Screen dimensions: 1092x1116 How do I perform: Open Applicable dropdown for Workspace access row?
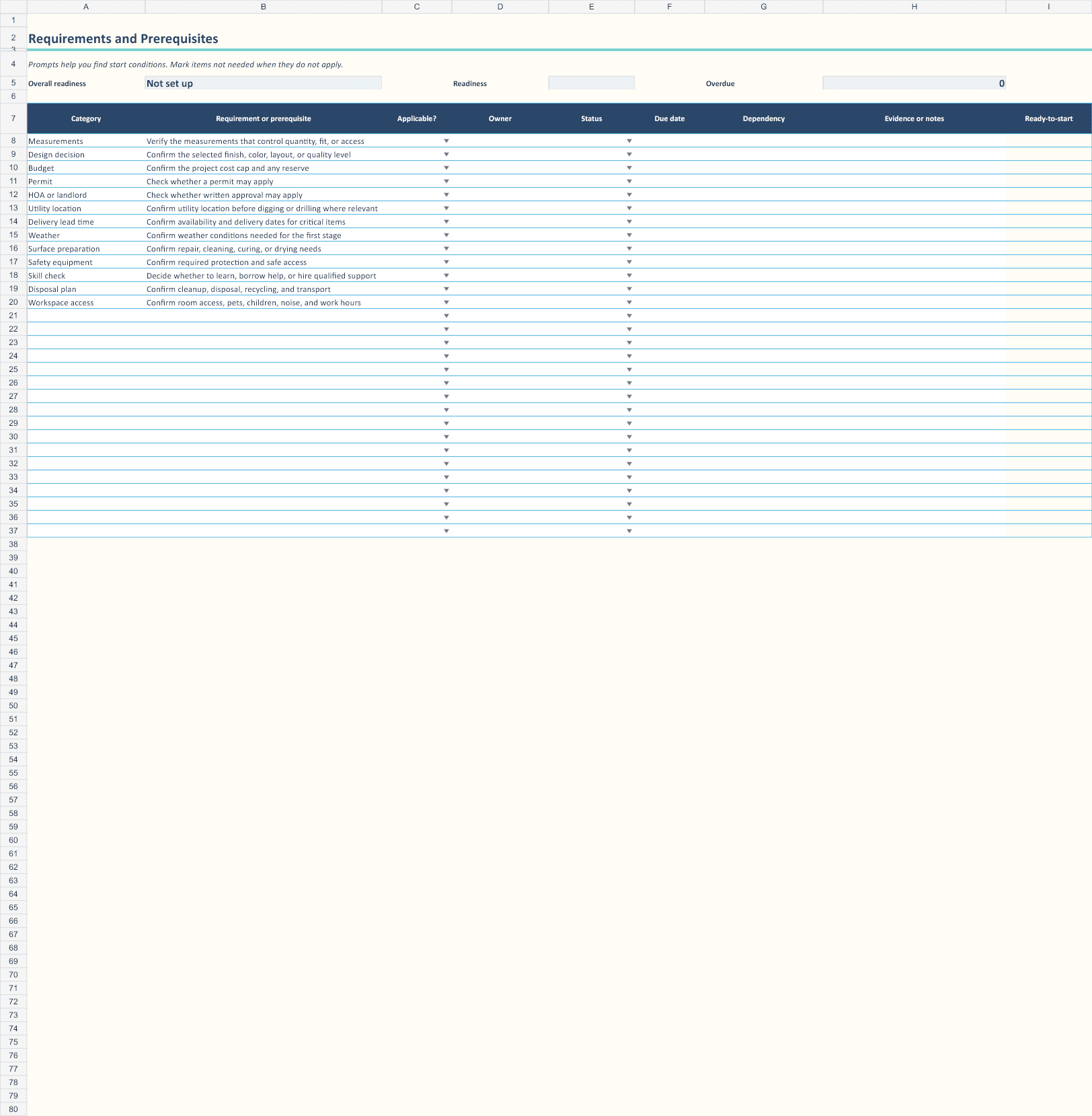point(446,303)
